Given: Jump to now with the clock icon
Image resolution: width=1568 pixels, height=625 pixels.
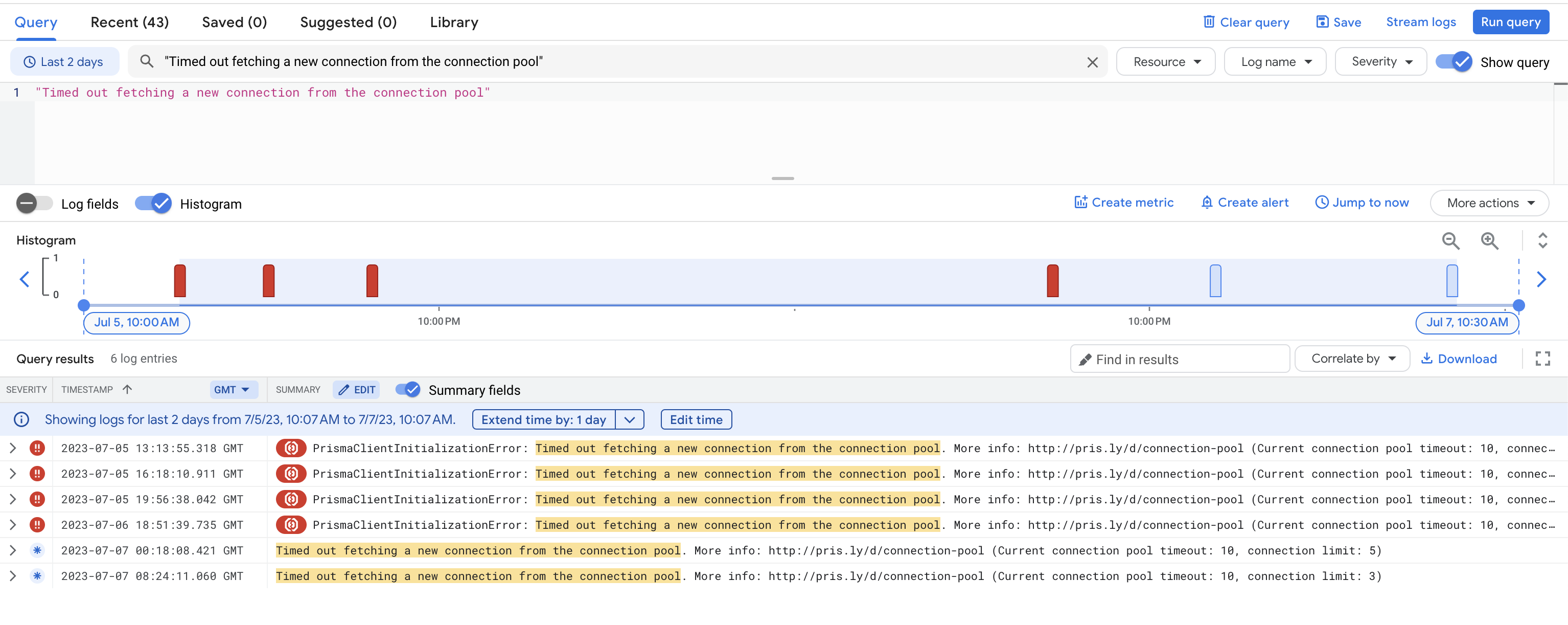Looking at the screenshot, I should click(x=1362, y=202).
